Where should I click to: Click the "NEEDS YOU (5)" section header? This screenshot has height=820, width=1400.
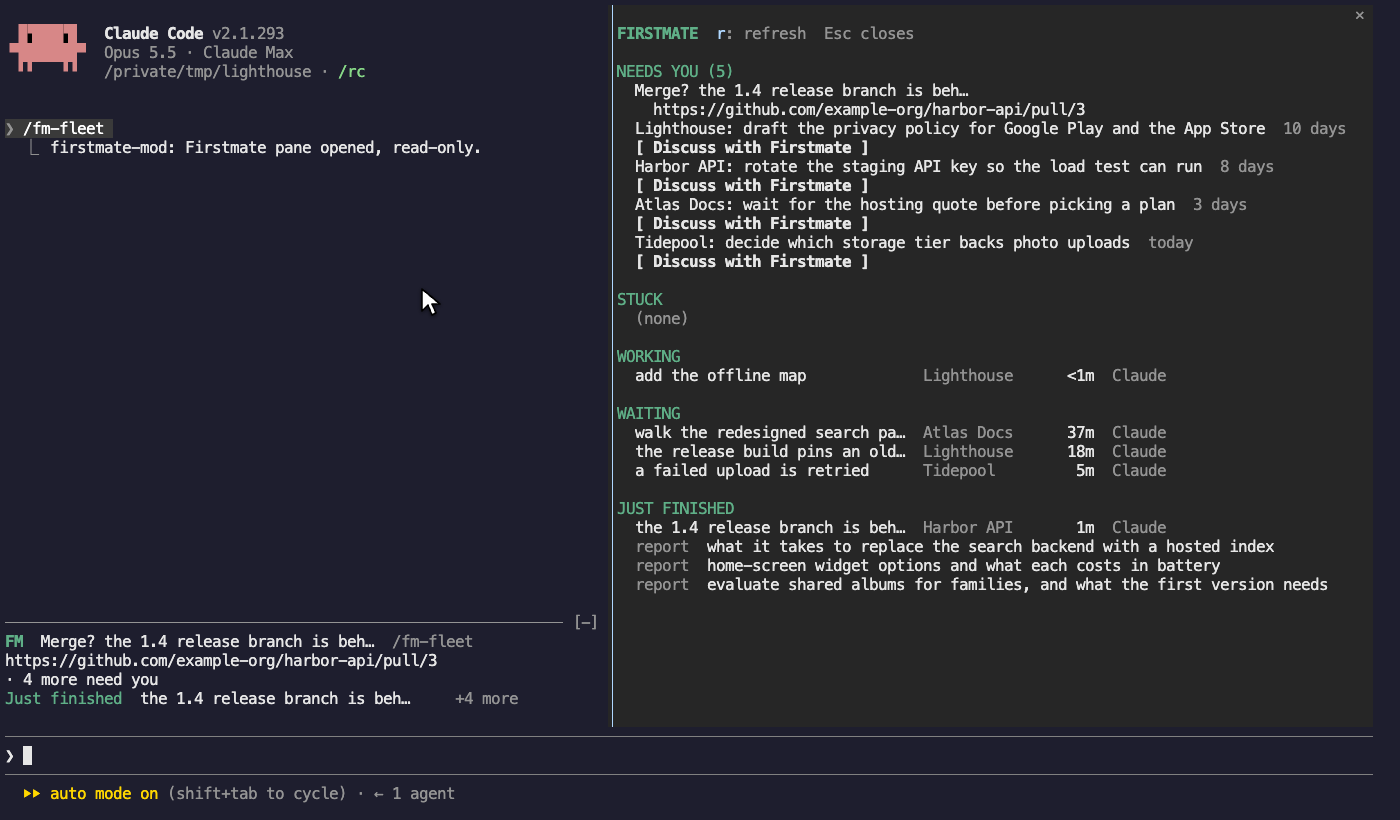[675, 71]
